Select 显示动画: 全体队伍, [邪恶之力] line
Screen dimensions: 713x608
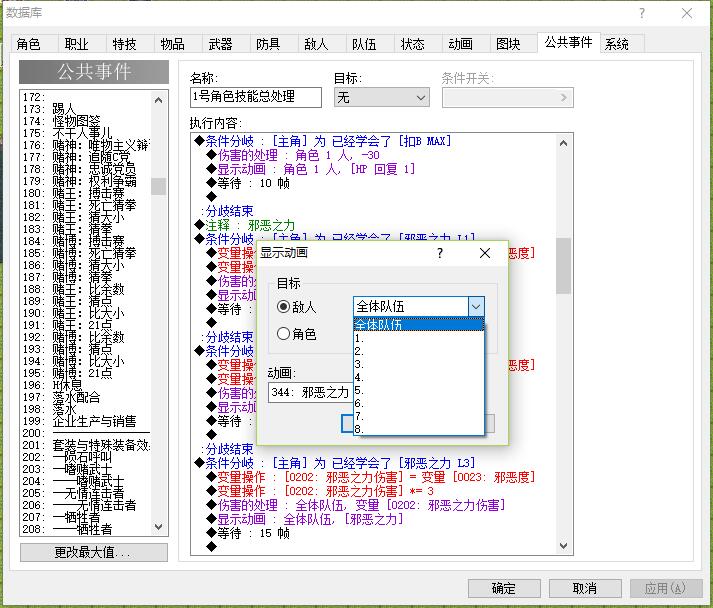pyautogui.click(x=305, y=519)
